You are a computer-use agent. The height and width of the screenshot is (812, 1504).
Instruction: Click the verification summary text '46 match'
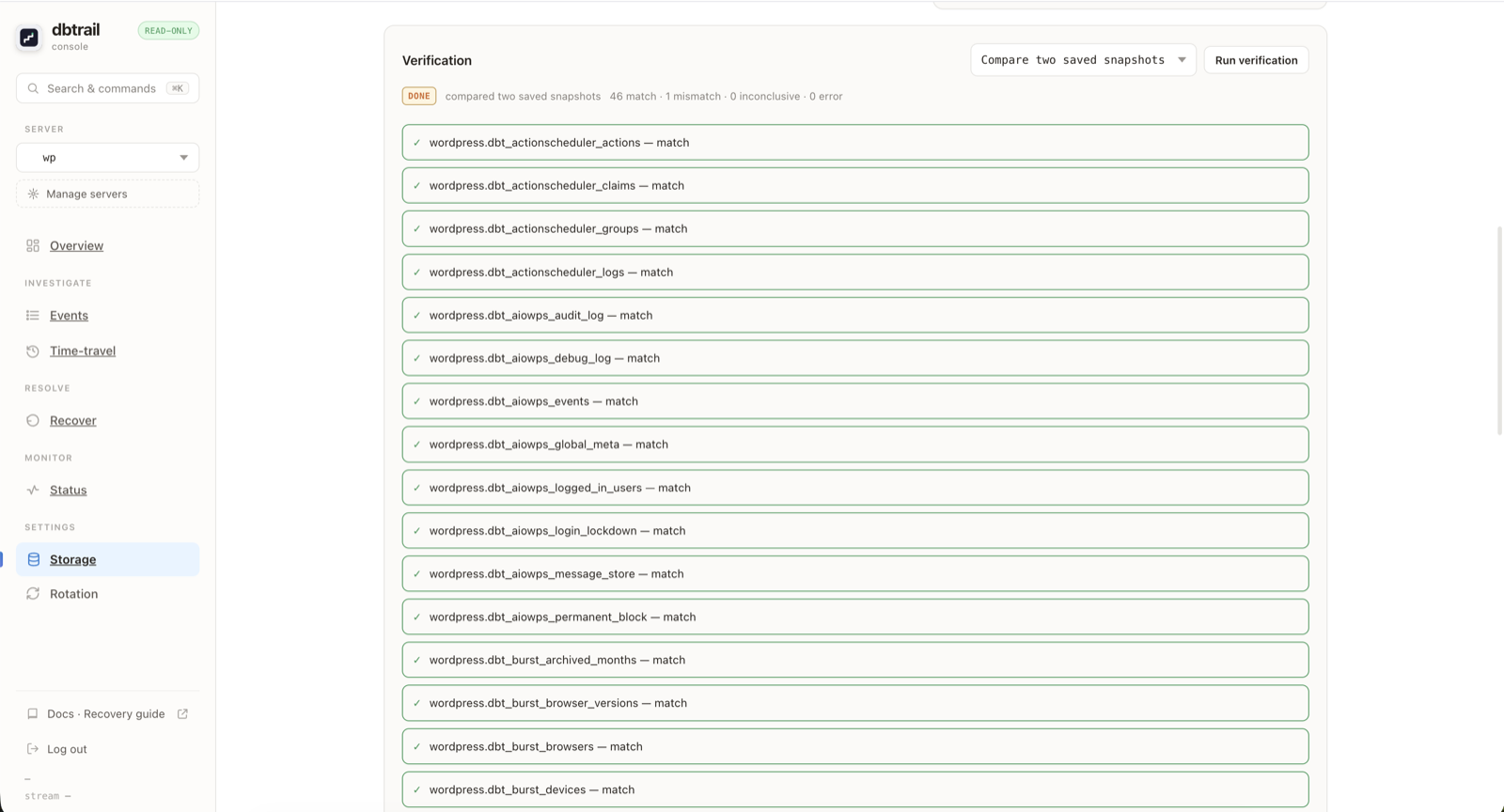[633, 97]
